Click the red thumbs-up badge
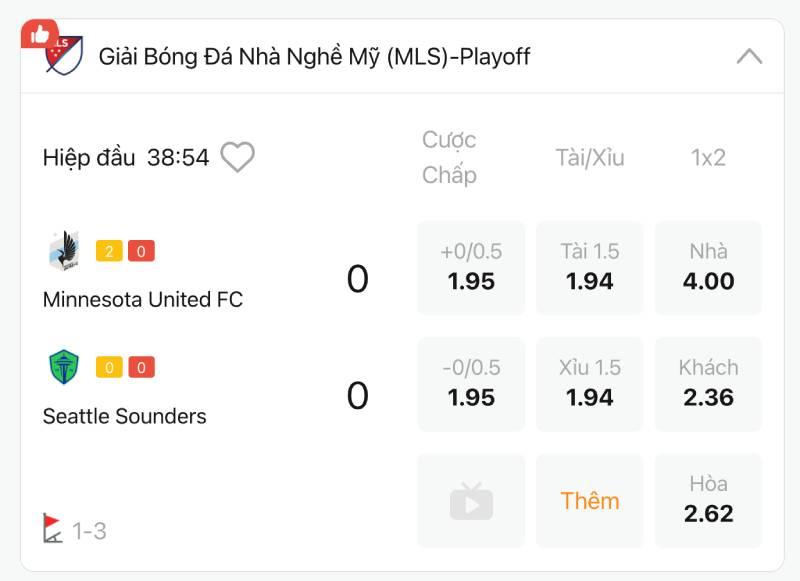The height and width of the screenshot is (581, 800). point(39,35)
